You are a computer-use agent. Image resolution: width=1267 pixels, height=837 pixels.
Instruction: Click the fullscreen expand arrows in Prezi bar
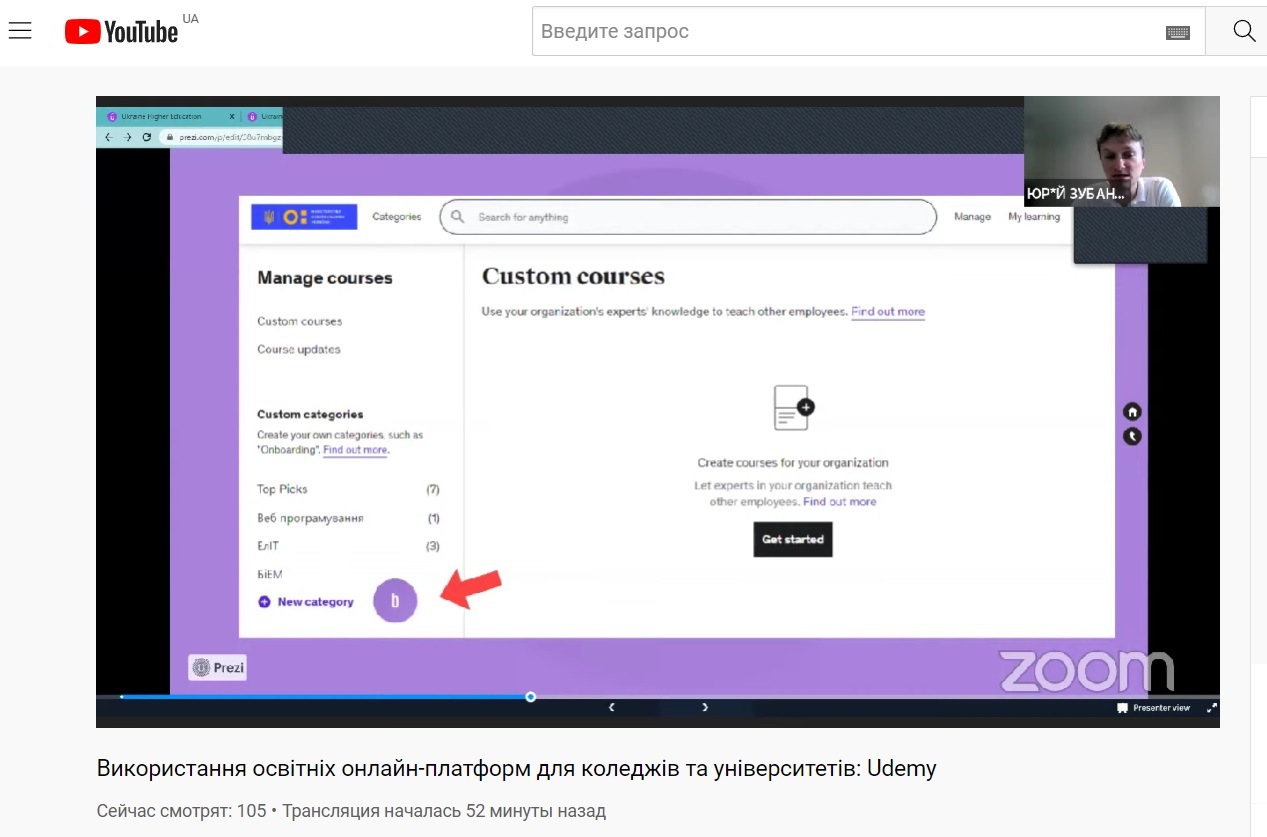[1212, 708]
